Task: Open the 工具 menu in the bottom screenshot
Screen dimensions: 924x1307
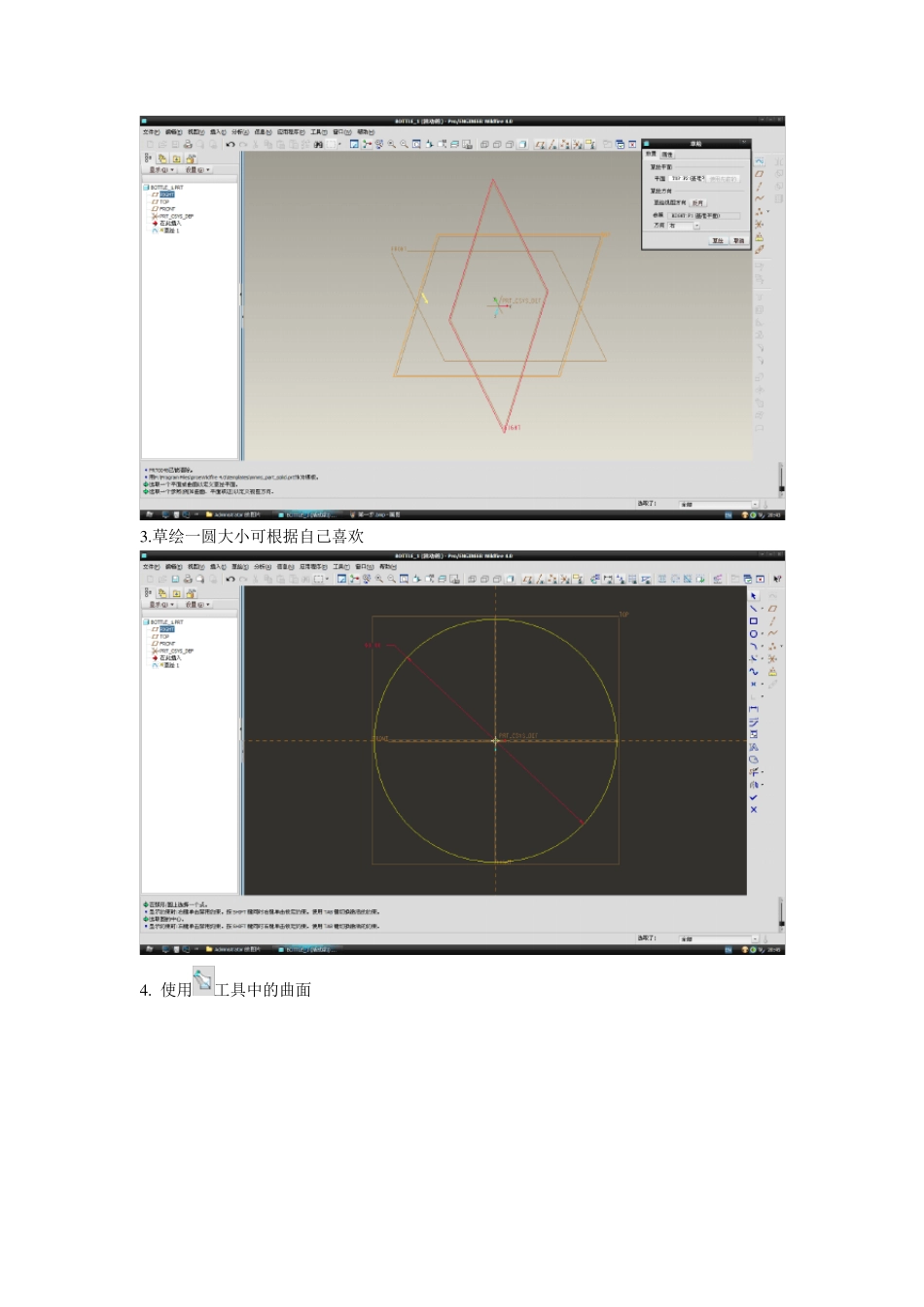Action: 341,567
